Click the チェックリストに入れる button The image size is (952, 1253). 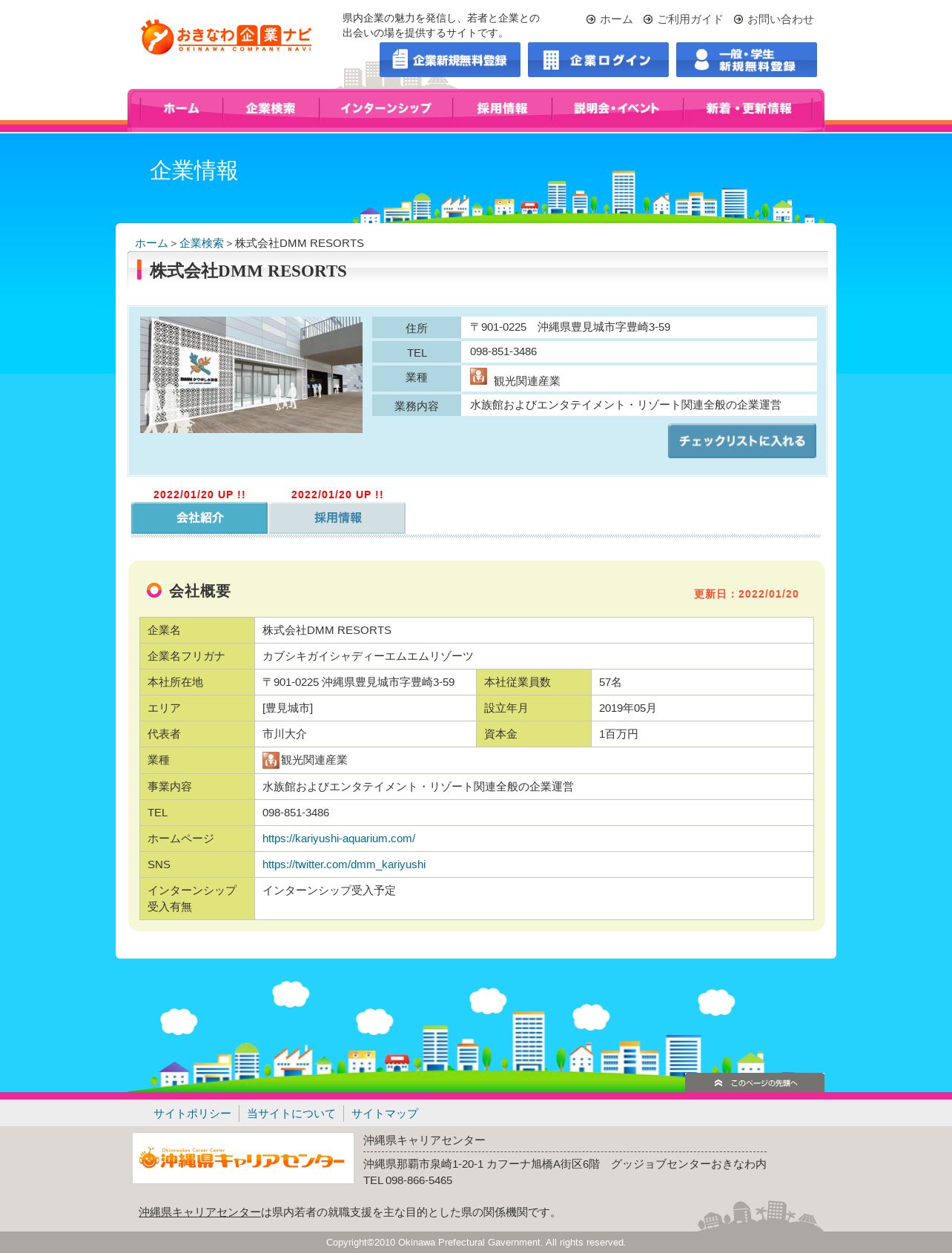742,441
